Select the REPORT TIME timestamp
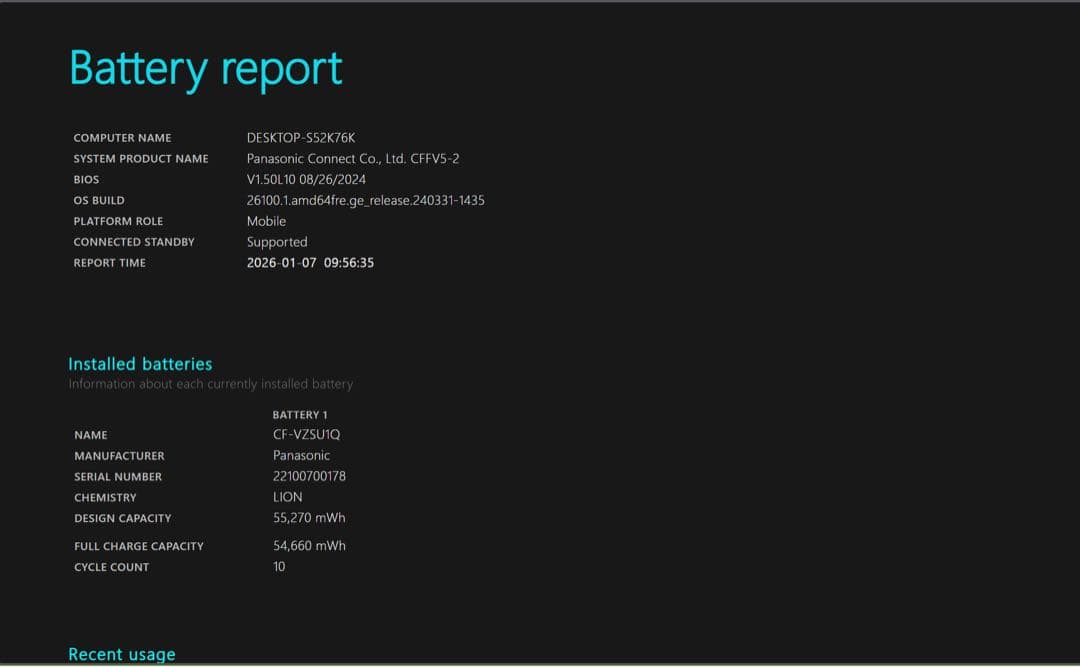The width and height of the screenshot is (1080, 667). pyautogui.click(x=311, y=262)
